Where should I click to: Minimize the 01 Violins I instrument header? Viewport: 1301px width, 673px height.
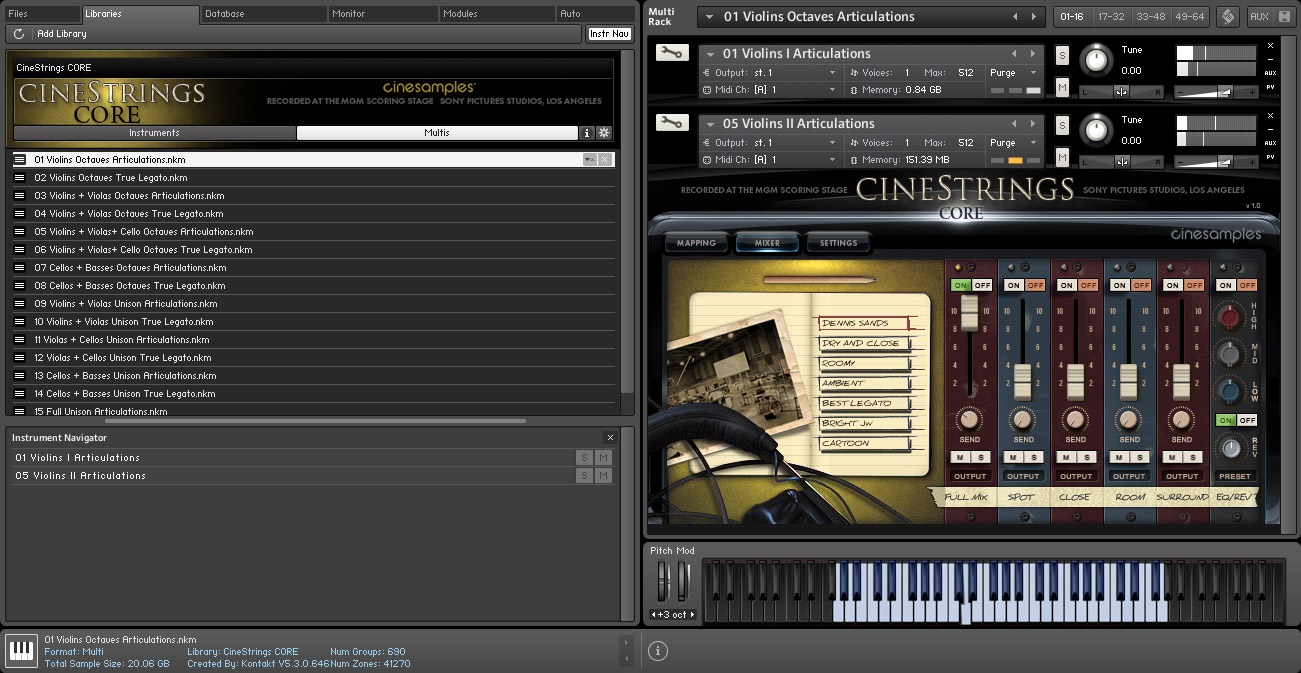tap(1270, 59)
